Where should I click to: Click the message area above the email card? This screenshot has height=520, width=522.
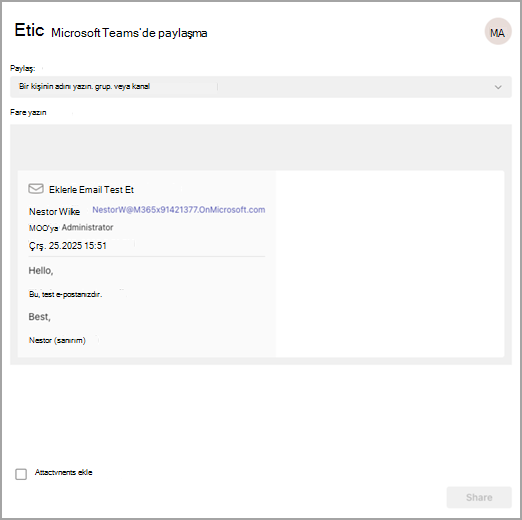click(x=261, y=147)
